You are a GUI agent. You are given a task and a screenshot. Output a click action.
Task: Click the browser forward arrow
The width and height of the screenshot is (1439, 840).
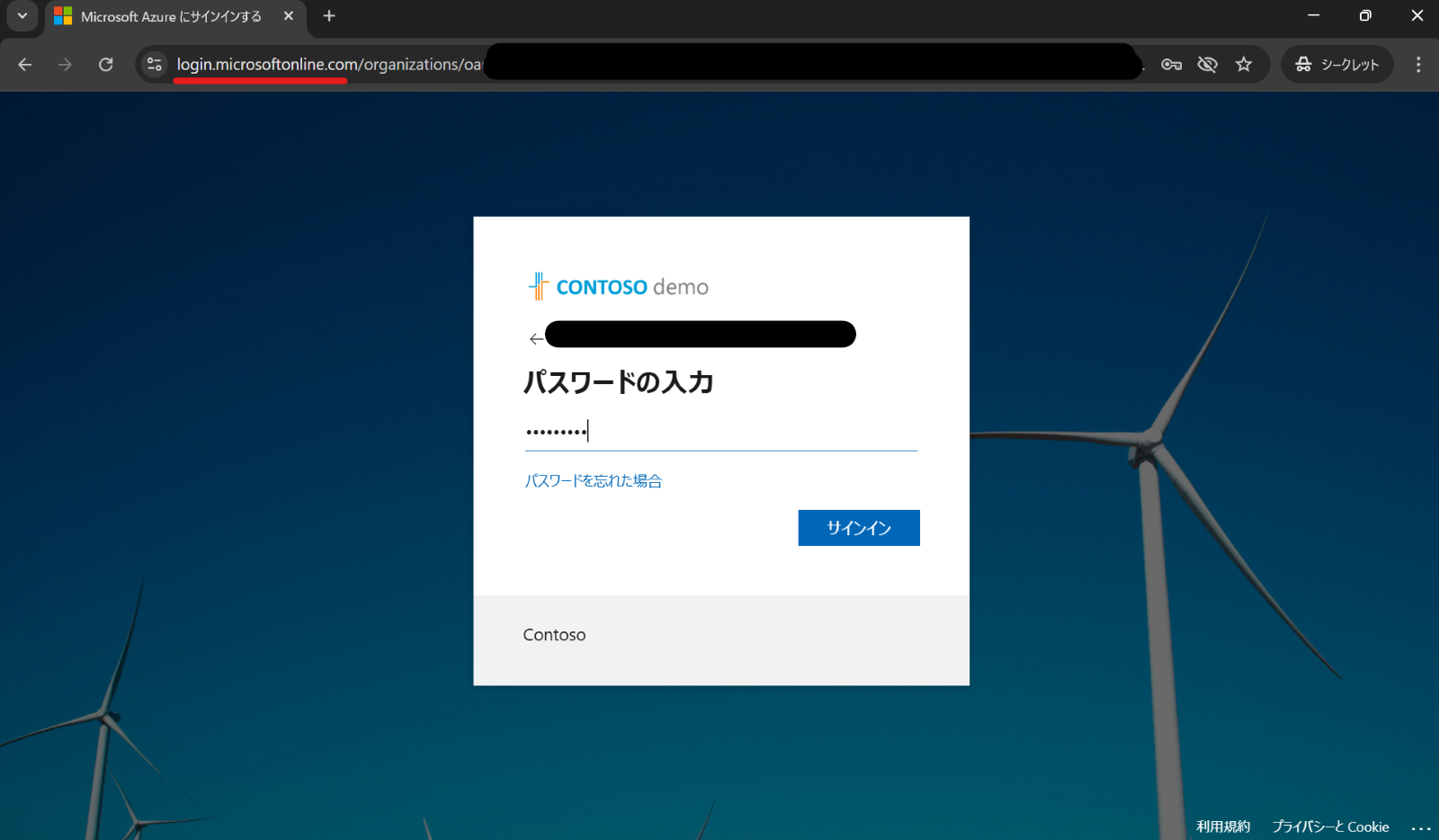(x=65, y=65)
